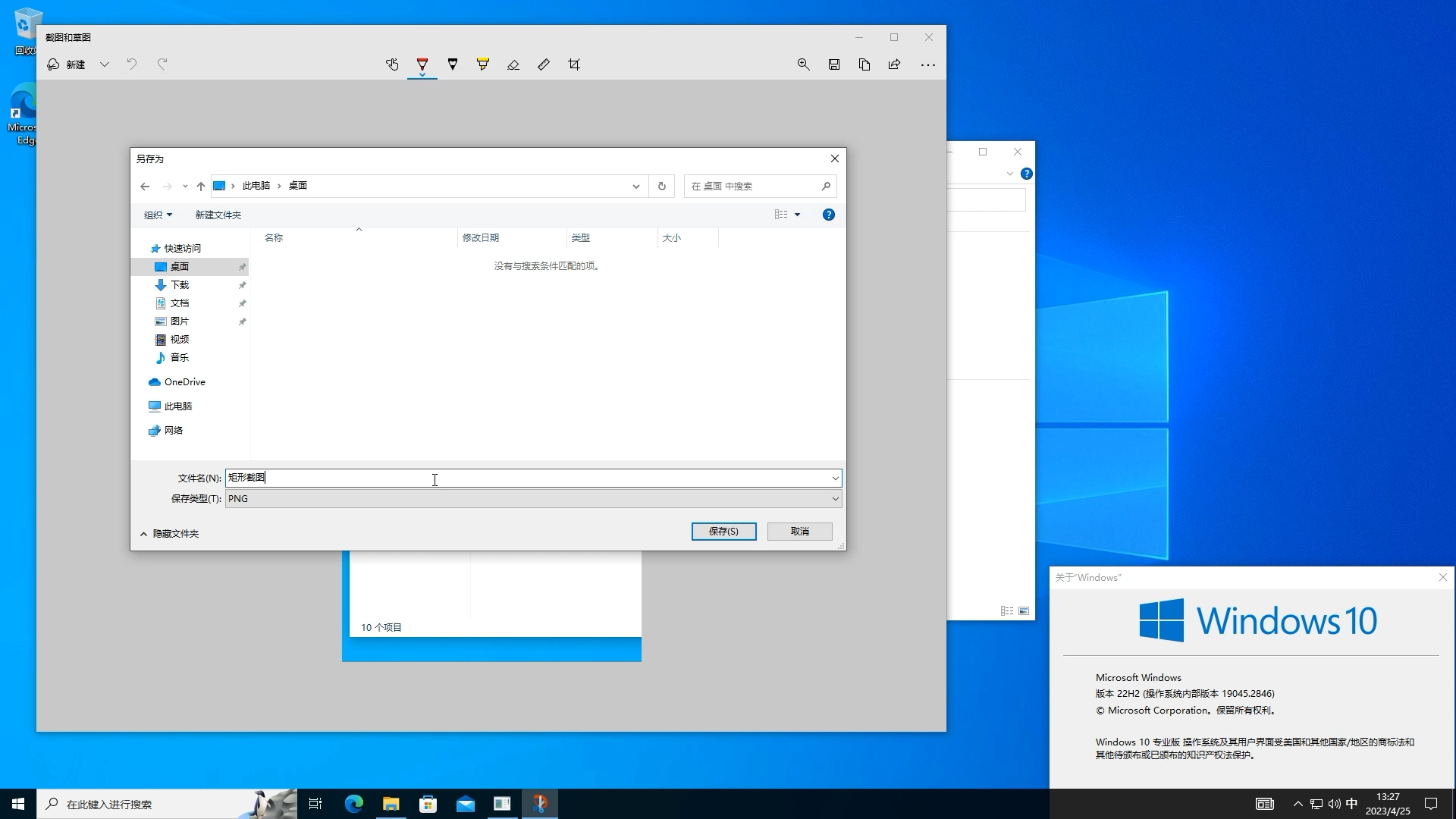Screen dimensions: 1456x819
Task: Undo the last annotation
Action: point(132,64)
